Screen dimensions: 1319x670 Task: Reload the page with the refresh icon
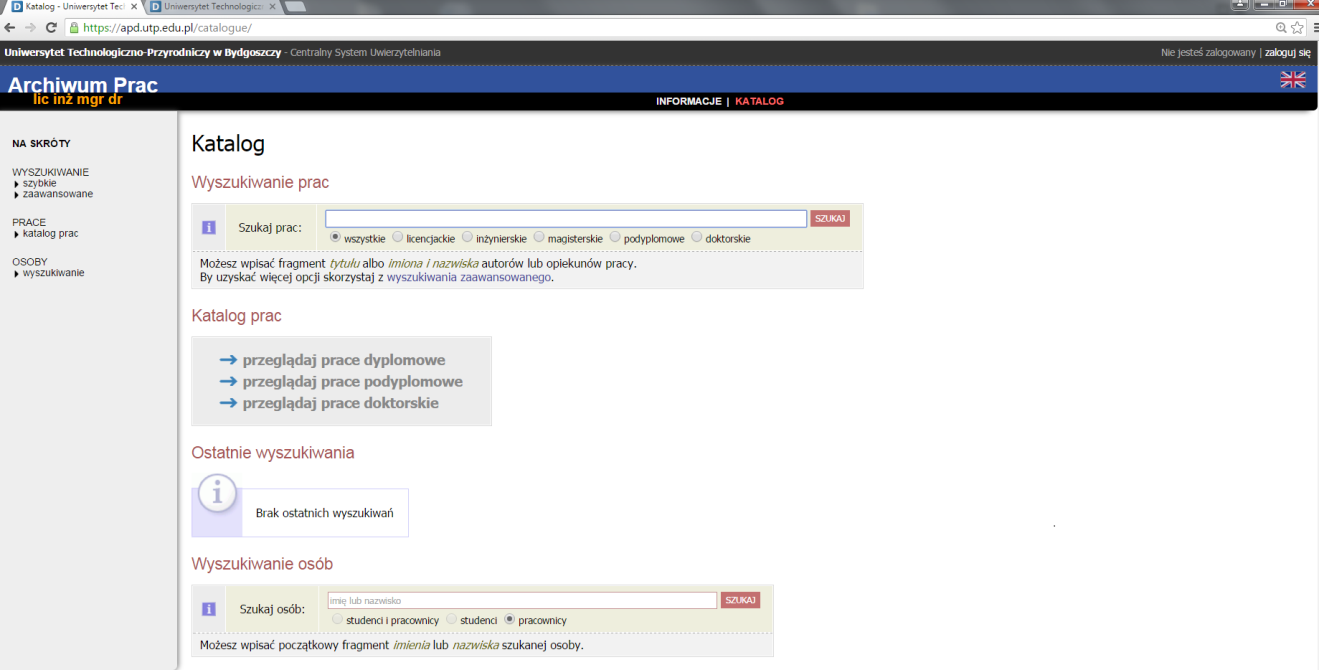[52, 28]
